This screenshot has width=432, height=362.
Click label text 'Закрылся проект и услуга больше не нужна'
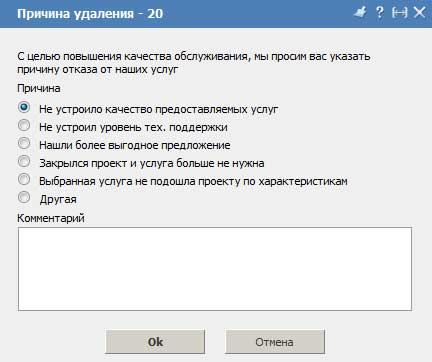point(152,163)
